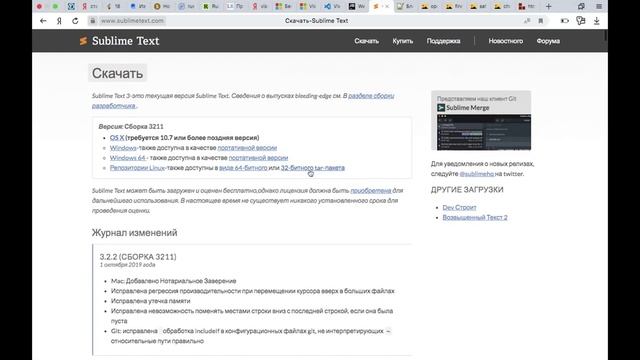
Task: Reload the Sublime Text page
Action: click(75, 21)
